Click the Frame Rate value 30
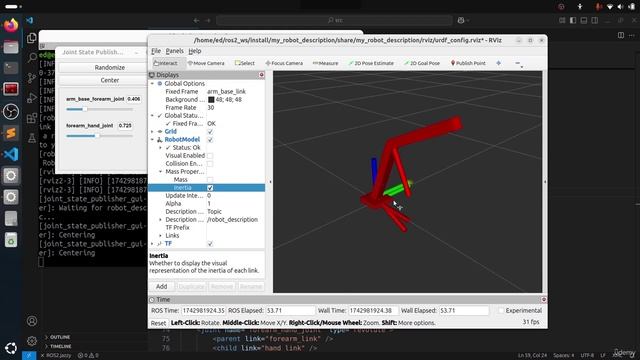 [x=211, y=108]
